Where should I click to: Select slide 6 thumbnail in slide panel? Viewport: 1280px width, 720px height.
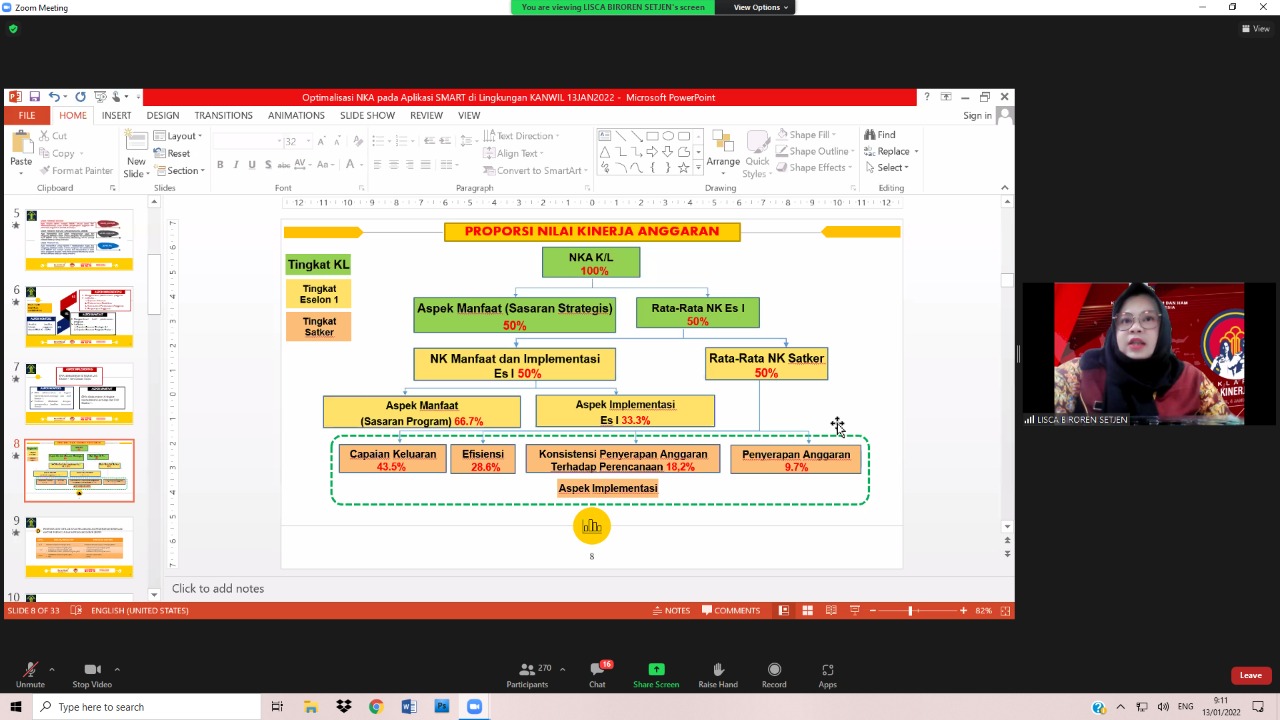coord(79,317)
